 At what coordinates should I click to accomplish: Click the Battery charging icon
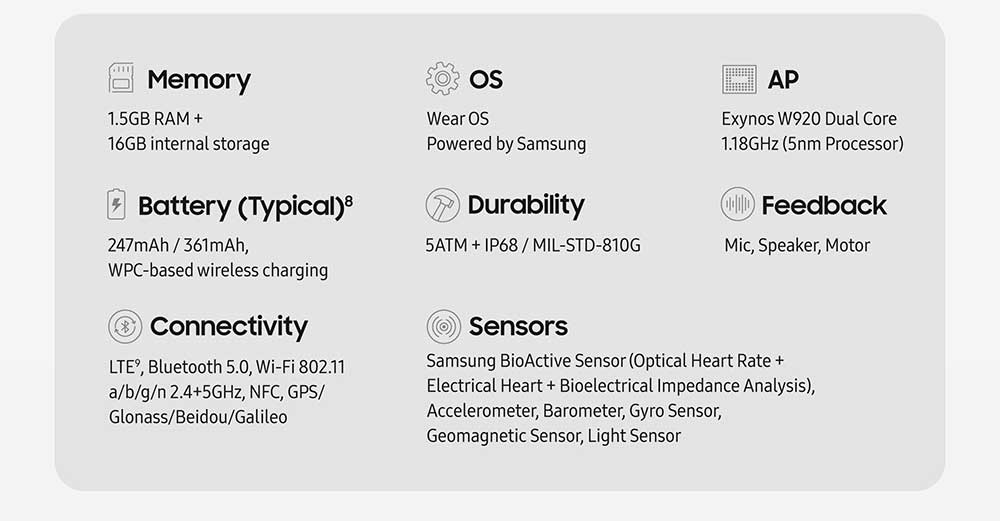[117, 205]
